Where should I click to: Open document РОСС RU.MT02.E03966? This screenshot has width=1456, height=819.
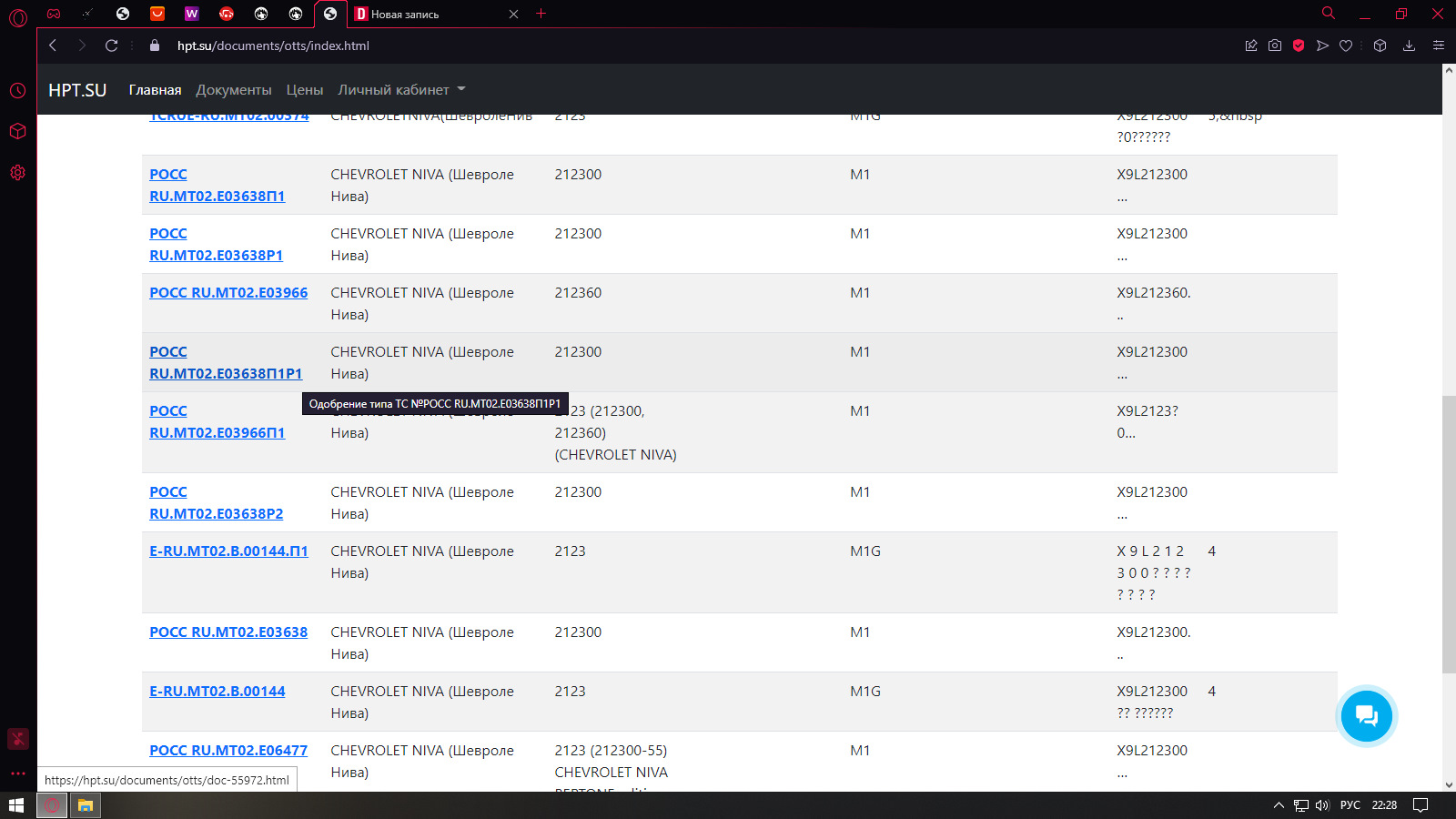tap(228, 293)
